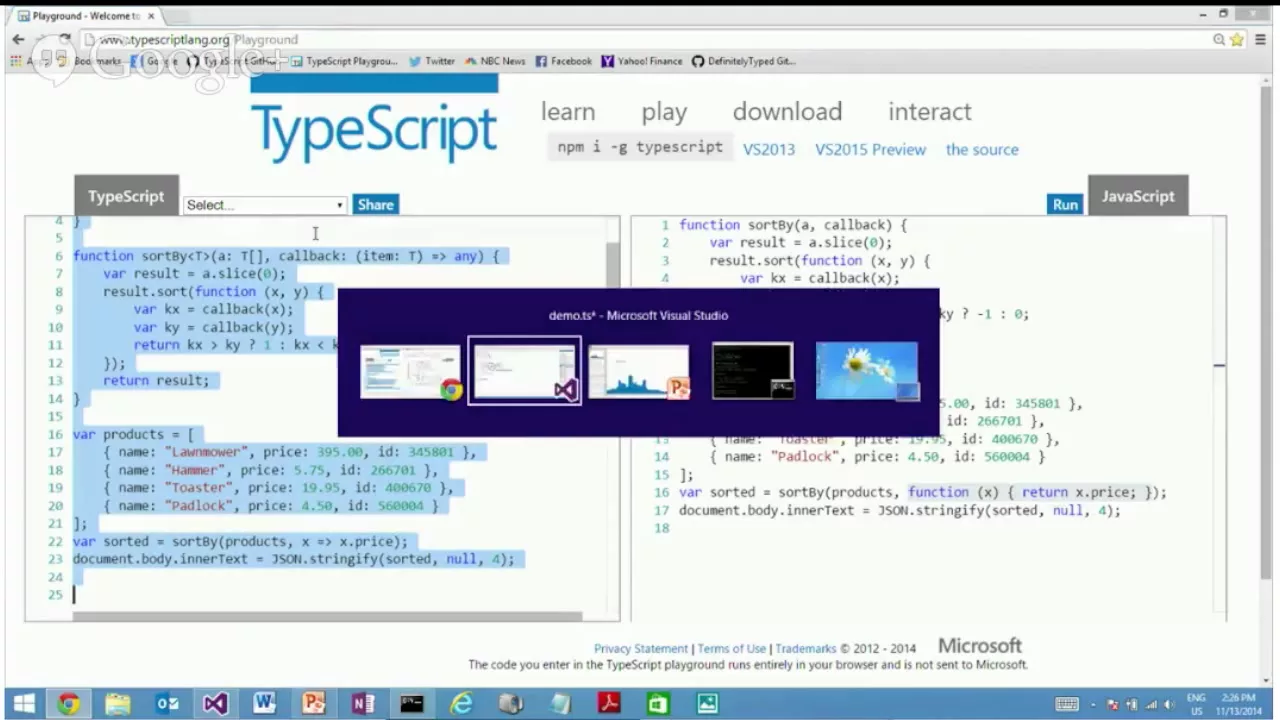Click 'var products = [' in TypeScript editor
Viewport: 1280px width, 720px height.
(134, 434)
